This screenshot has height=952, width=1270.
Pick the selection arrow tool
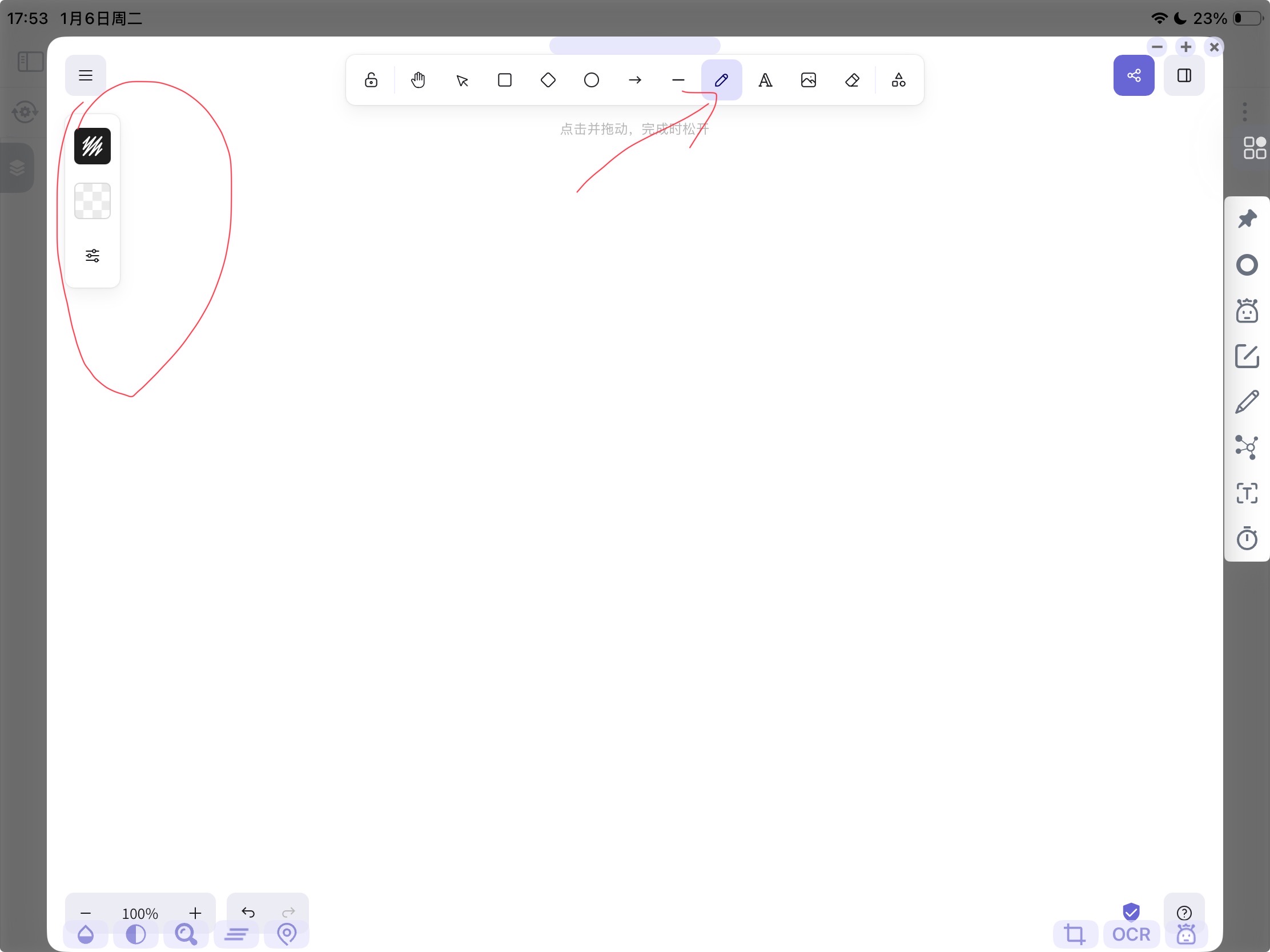(x=461, y=80)
